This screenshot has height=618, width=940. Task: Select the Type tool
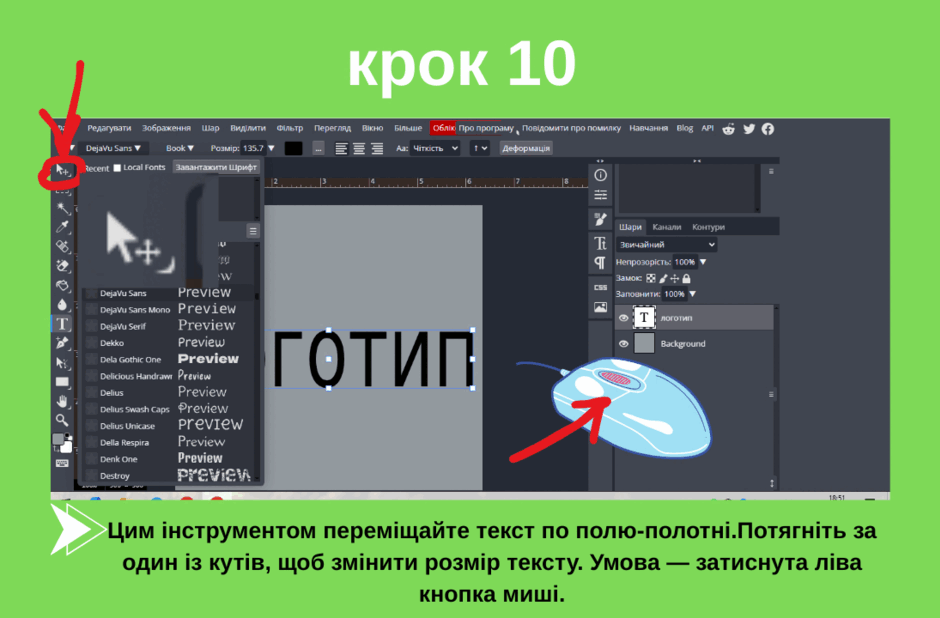point(62,324)
